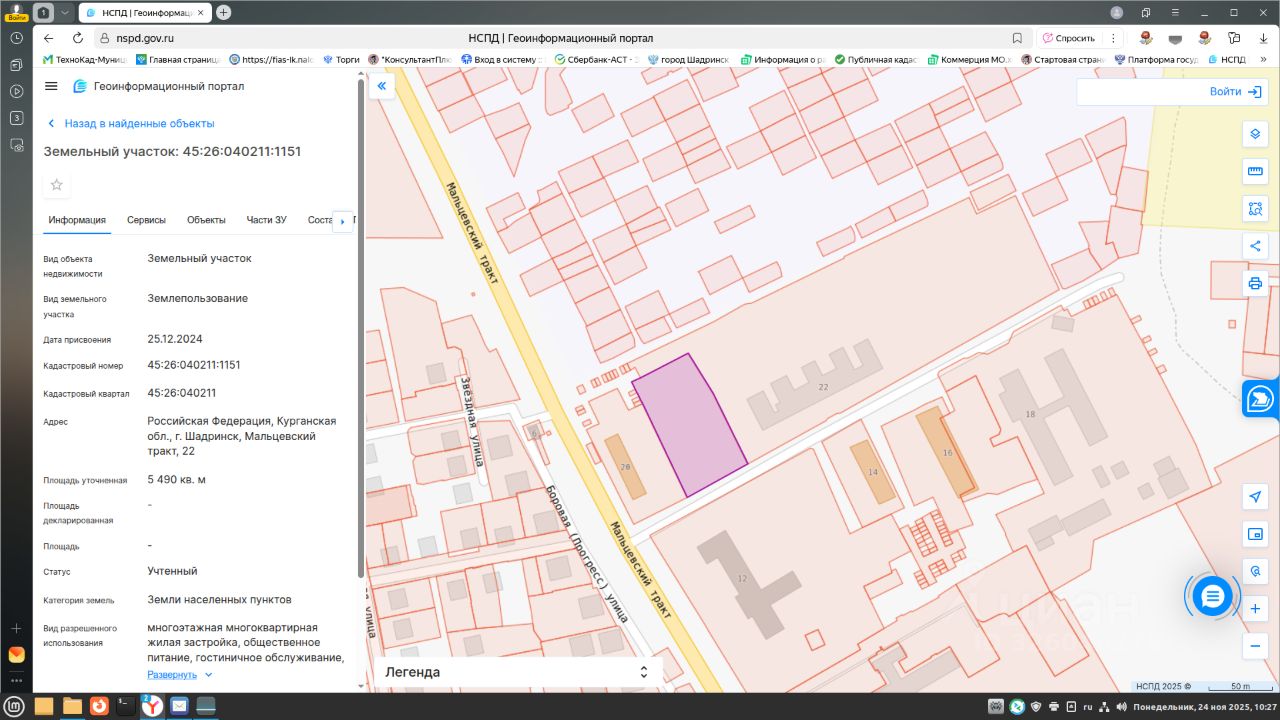Share the current map view

click(1255, 246)
